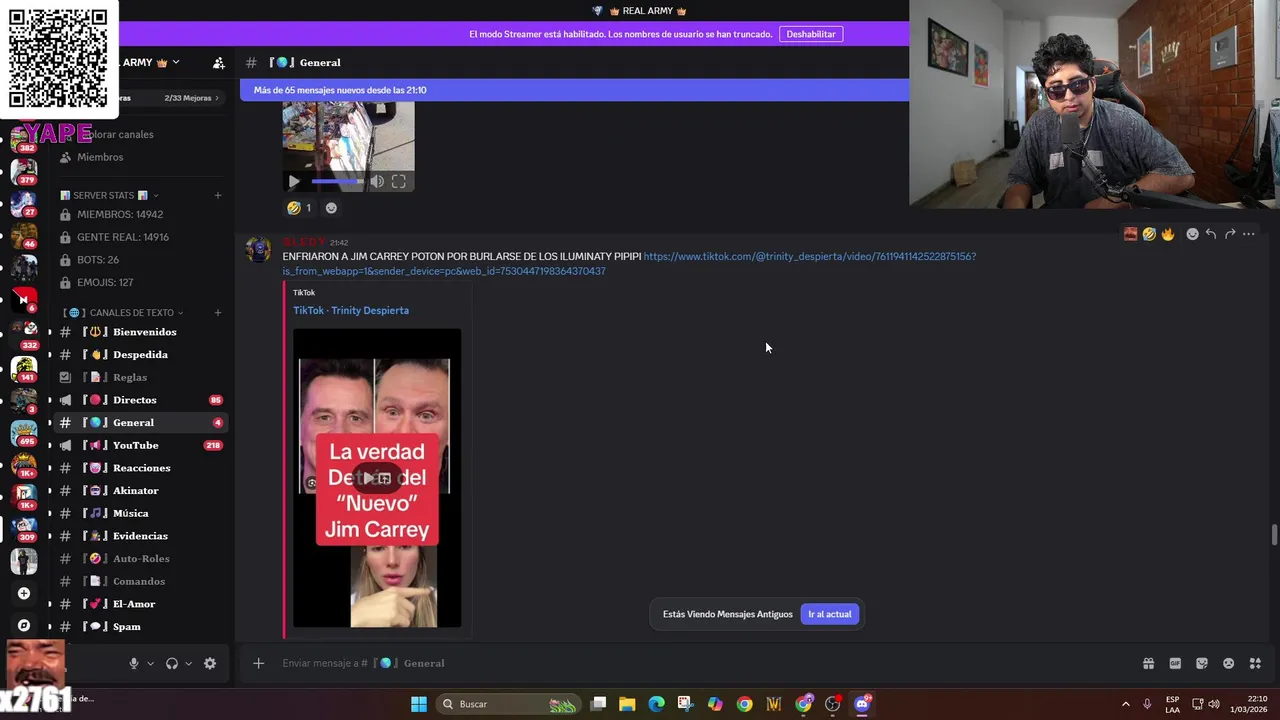This screenshot has width=1280, height=720.
Task: Open the GIF picker
Action: (x=1175, y=663)
